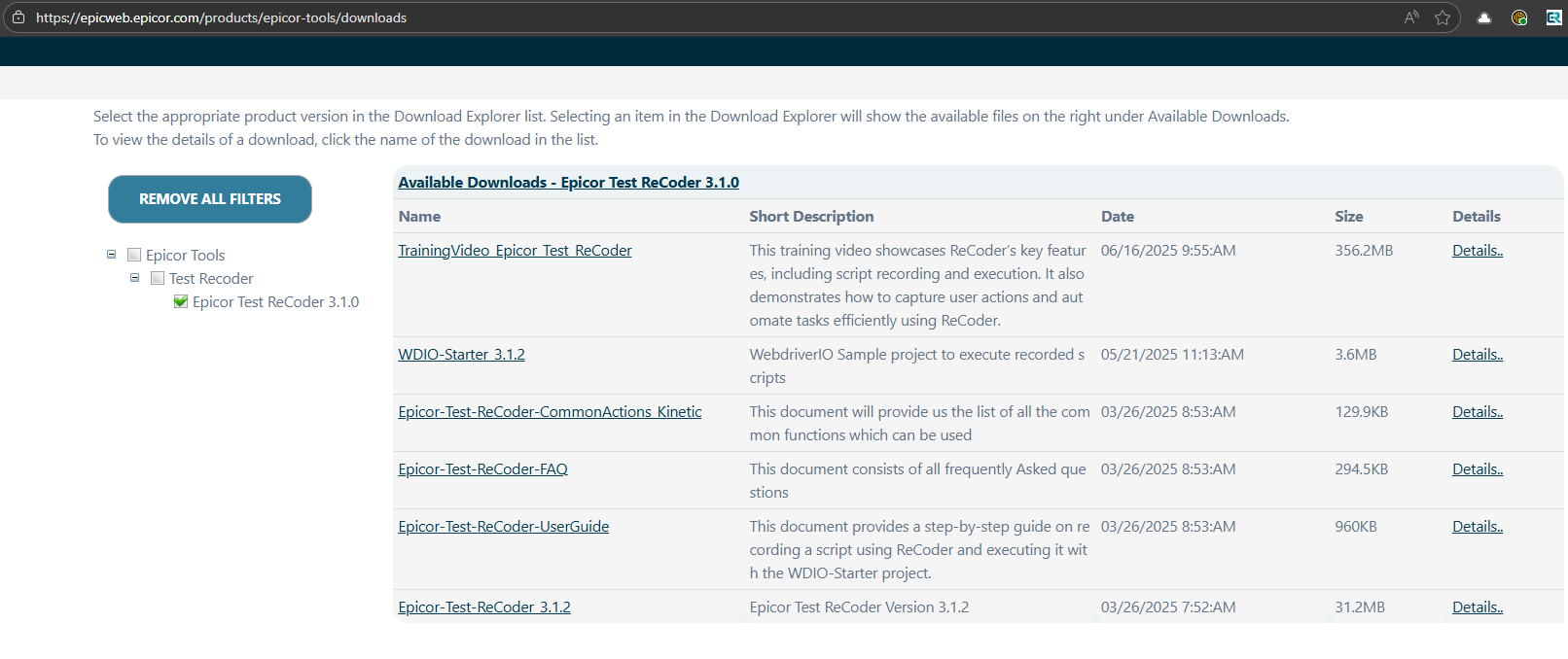Screen dimensions: 1568x659
Task: View Details for Epicor-Test-ReCoder_3.1.2 row
Action: tap(1477, 607)
